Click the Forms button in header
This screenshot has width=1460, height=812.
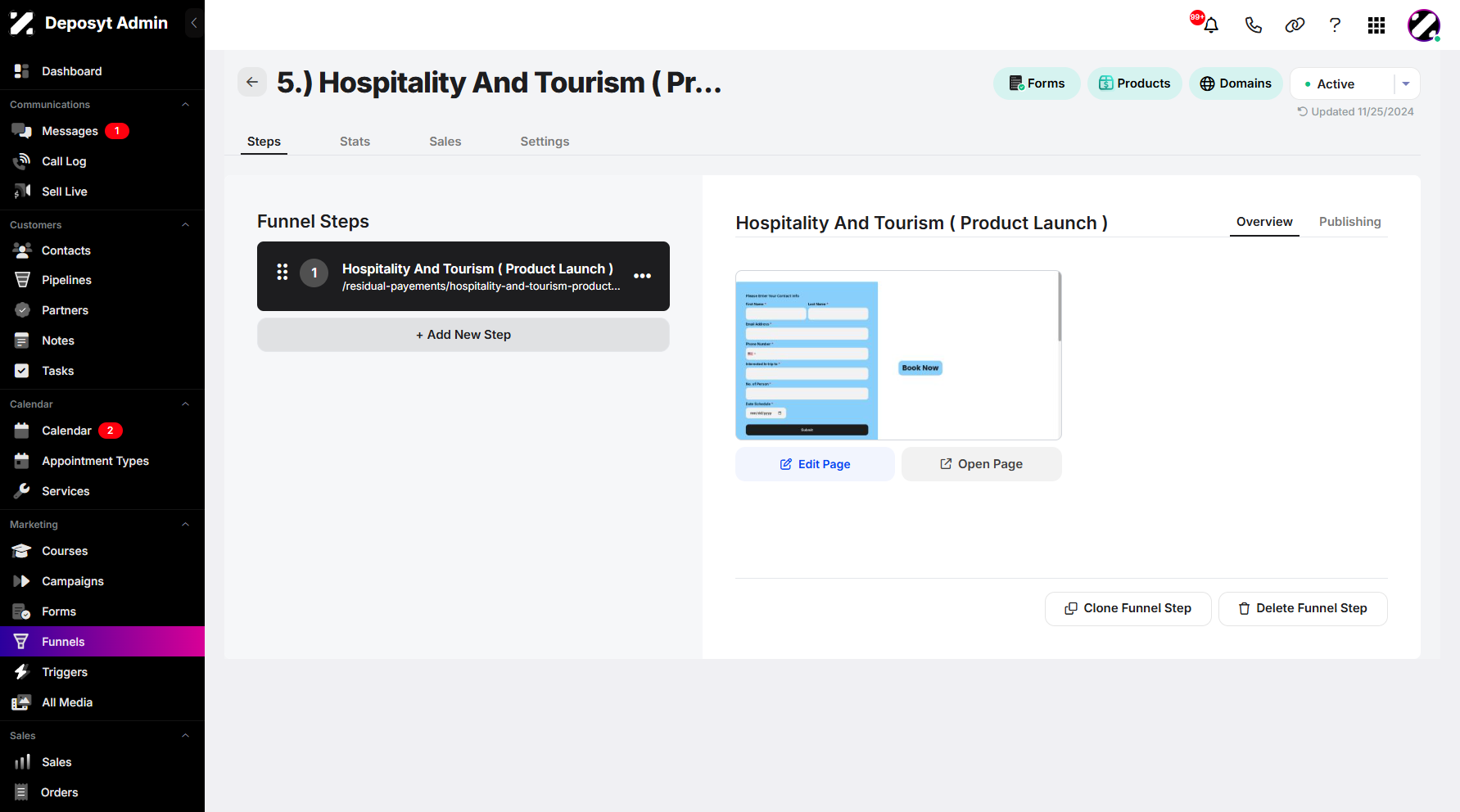[x=1037, y=83]
